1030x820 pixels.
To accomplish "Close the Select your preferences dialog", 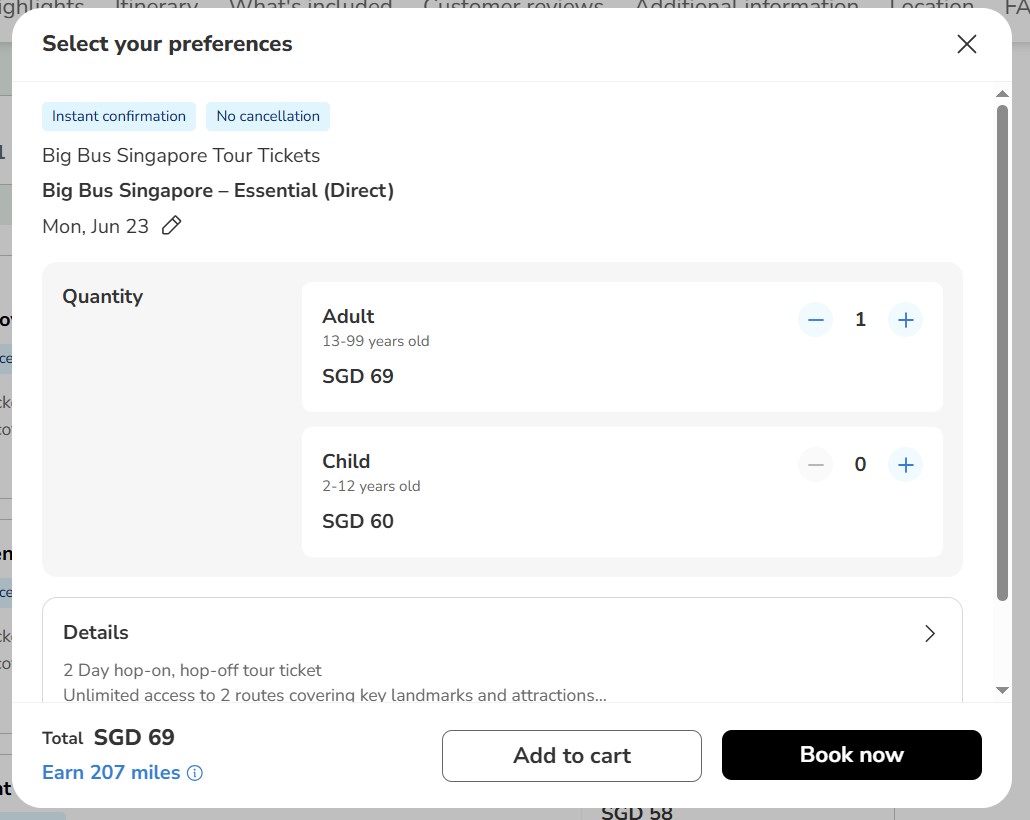I will tap(966, 44).
